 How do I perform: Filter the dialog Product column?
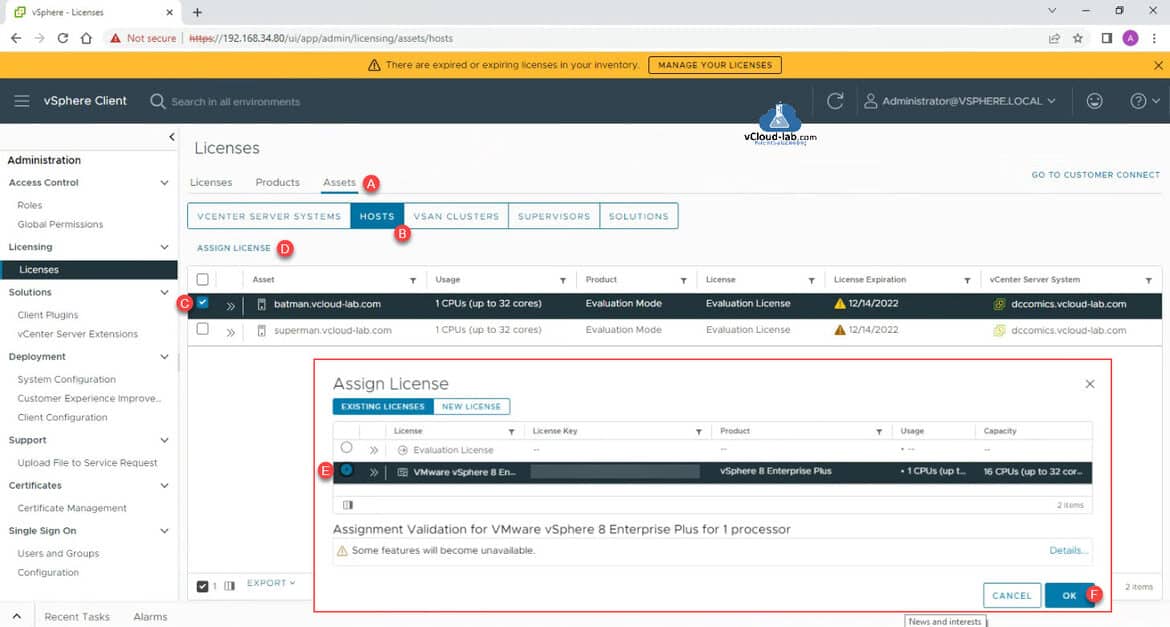(879, 432)
